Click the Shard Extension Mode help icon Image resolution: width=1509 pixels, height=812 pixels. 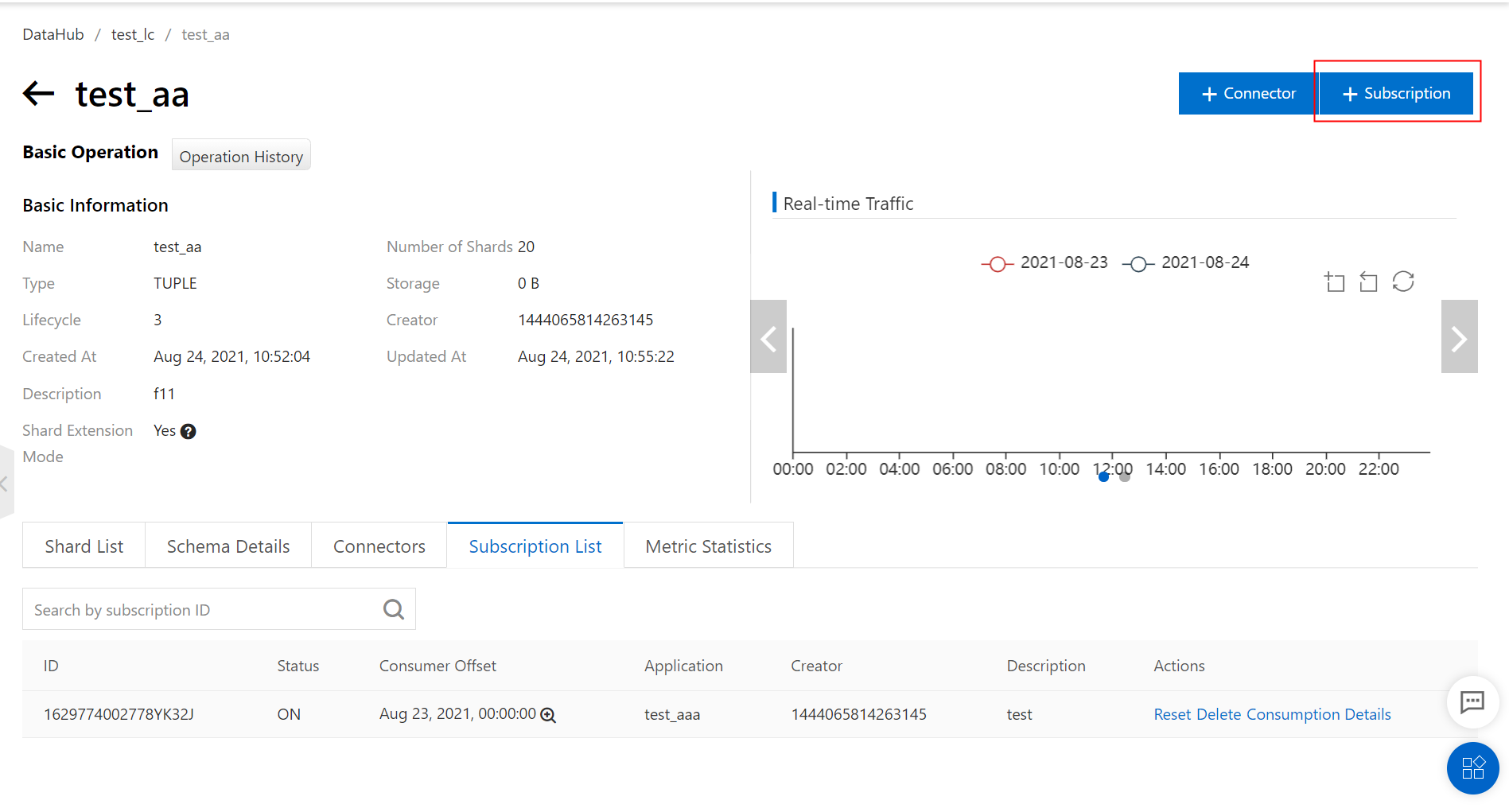188,431
